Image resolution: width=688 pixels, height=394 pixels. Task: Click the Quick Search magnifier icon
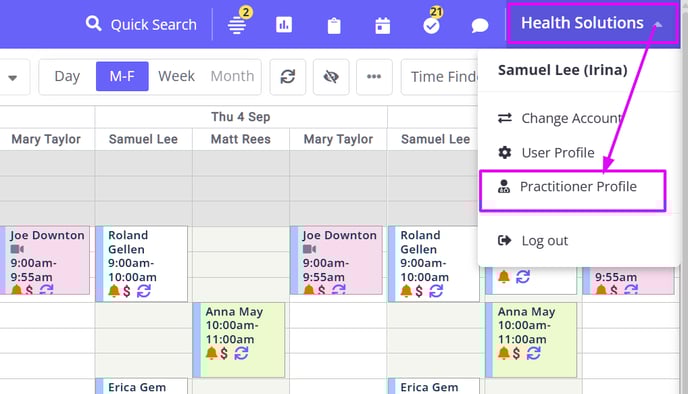pos(93,23)
